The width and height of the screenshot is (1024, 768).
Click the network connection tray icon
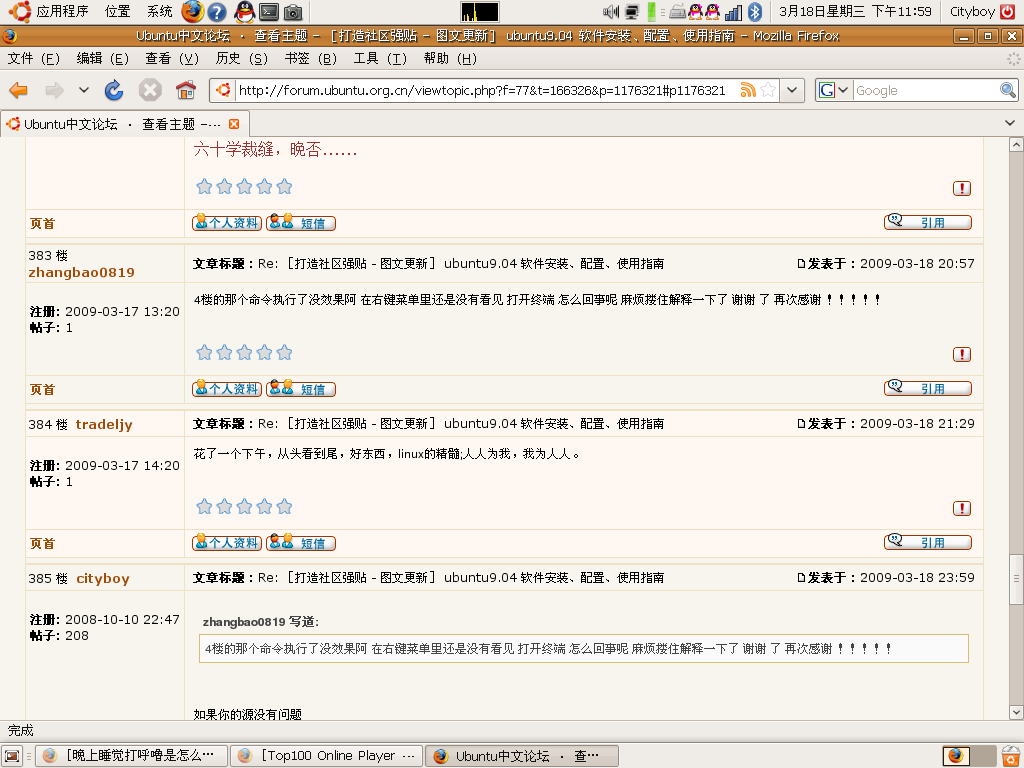pyautogui.click(x=632, y=12)
